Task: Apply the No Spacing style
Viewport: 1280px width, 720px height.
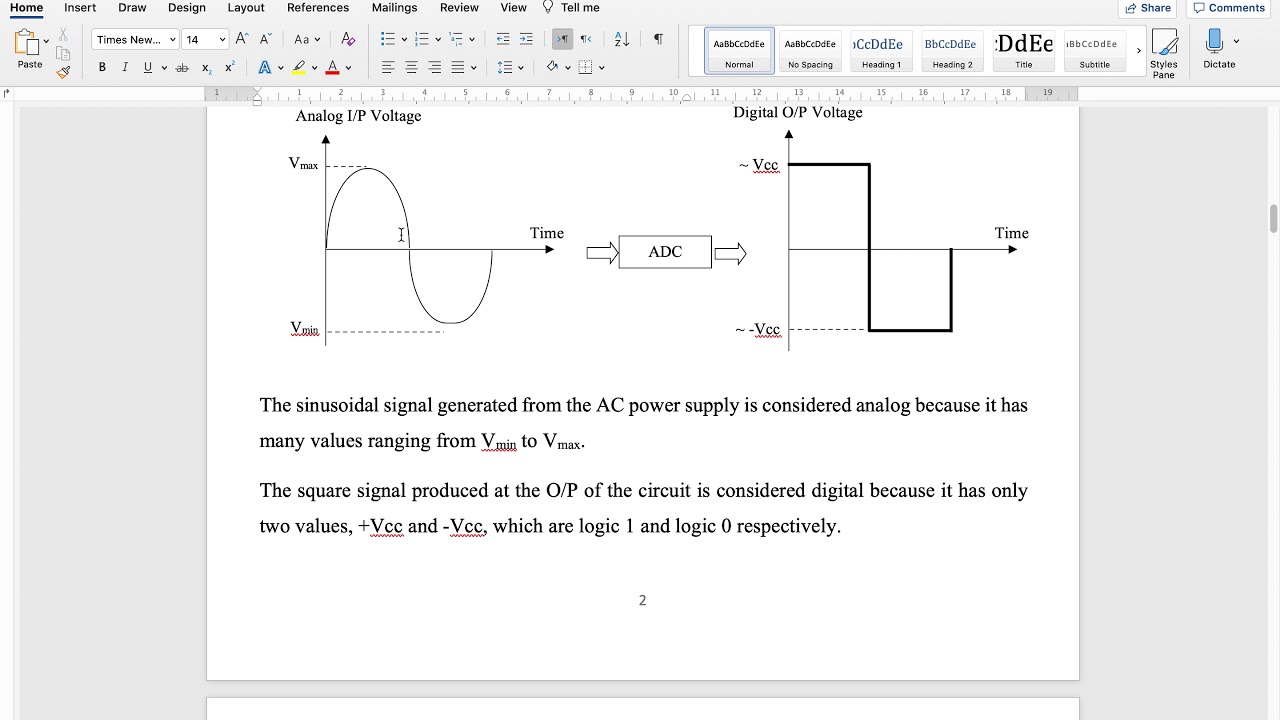Action: click(x=810, y=51)
